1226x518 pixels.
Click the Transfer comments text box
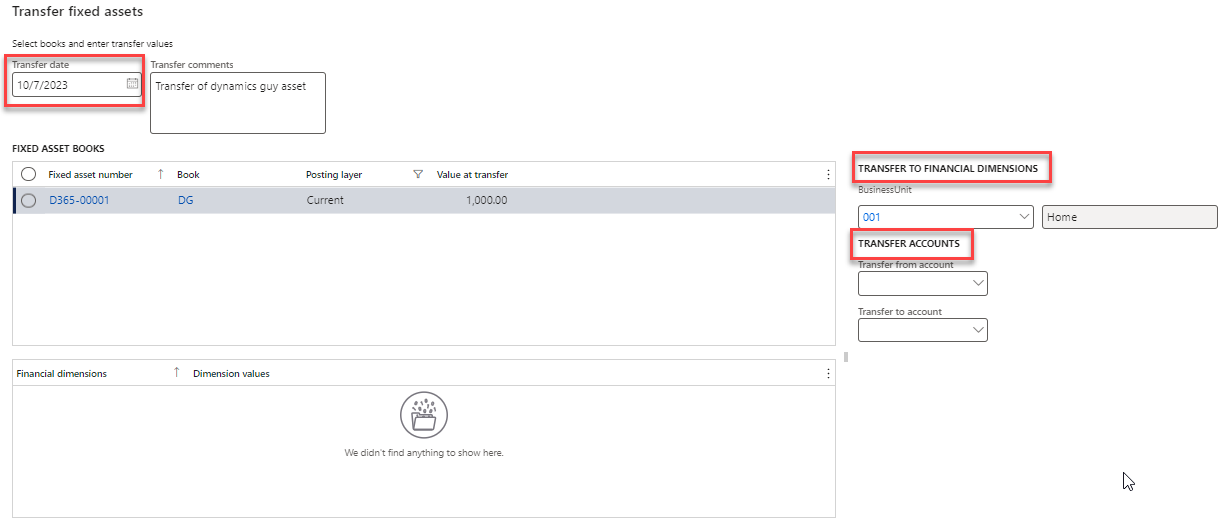click(x=238, y=103)
